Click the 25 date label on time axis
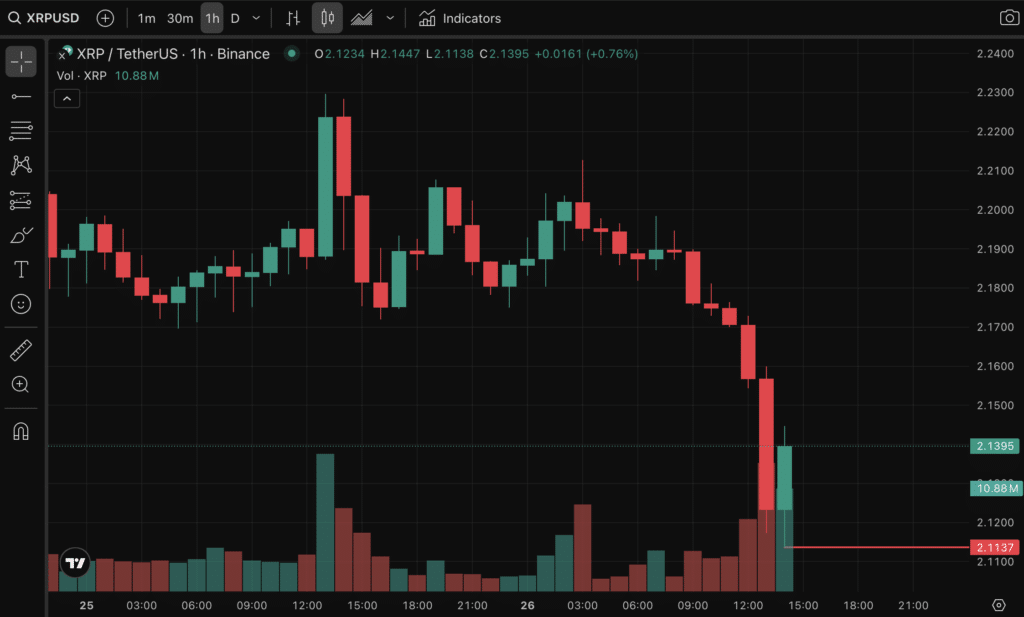Screen dimensions: 1024x617 86,605
